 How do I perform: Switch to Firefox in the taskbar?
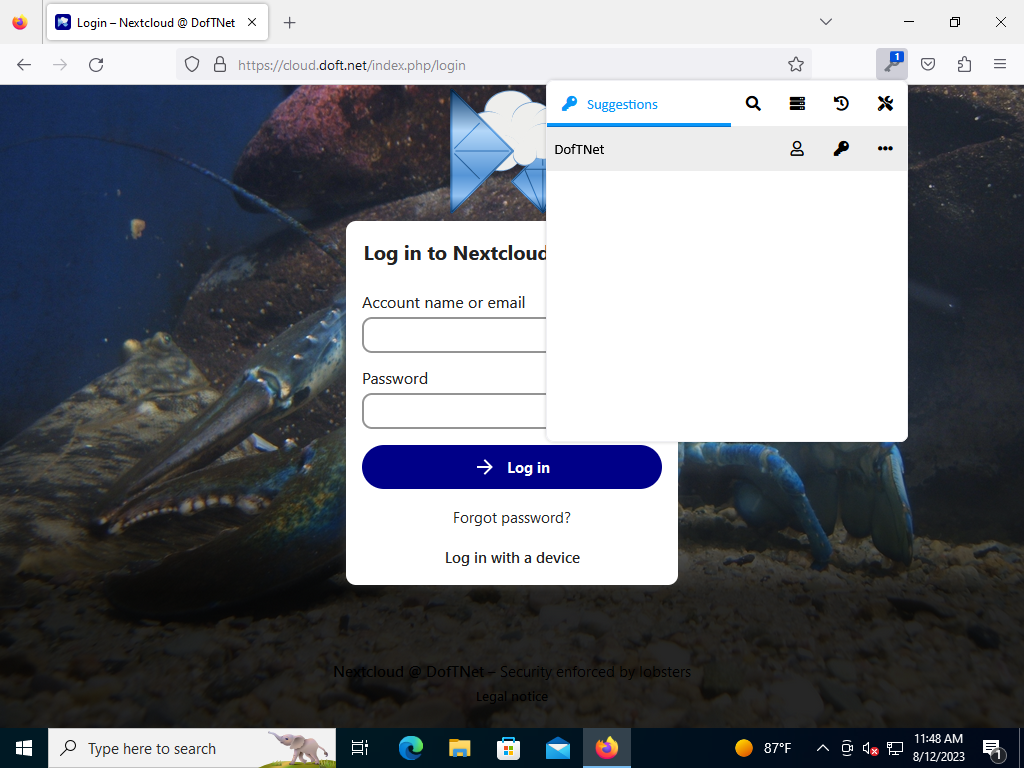[607, 748]
